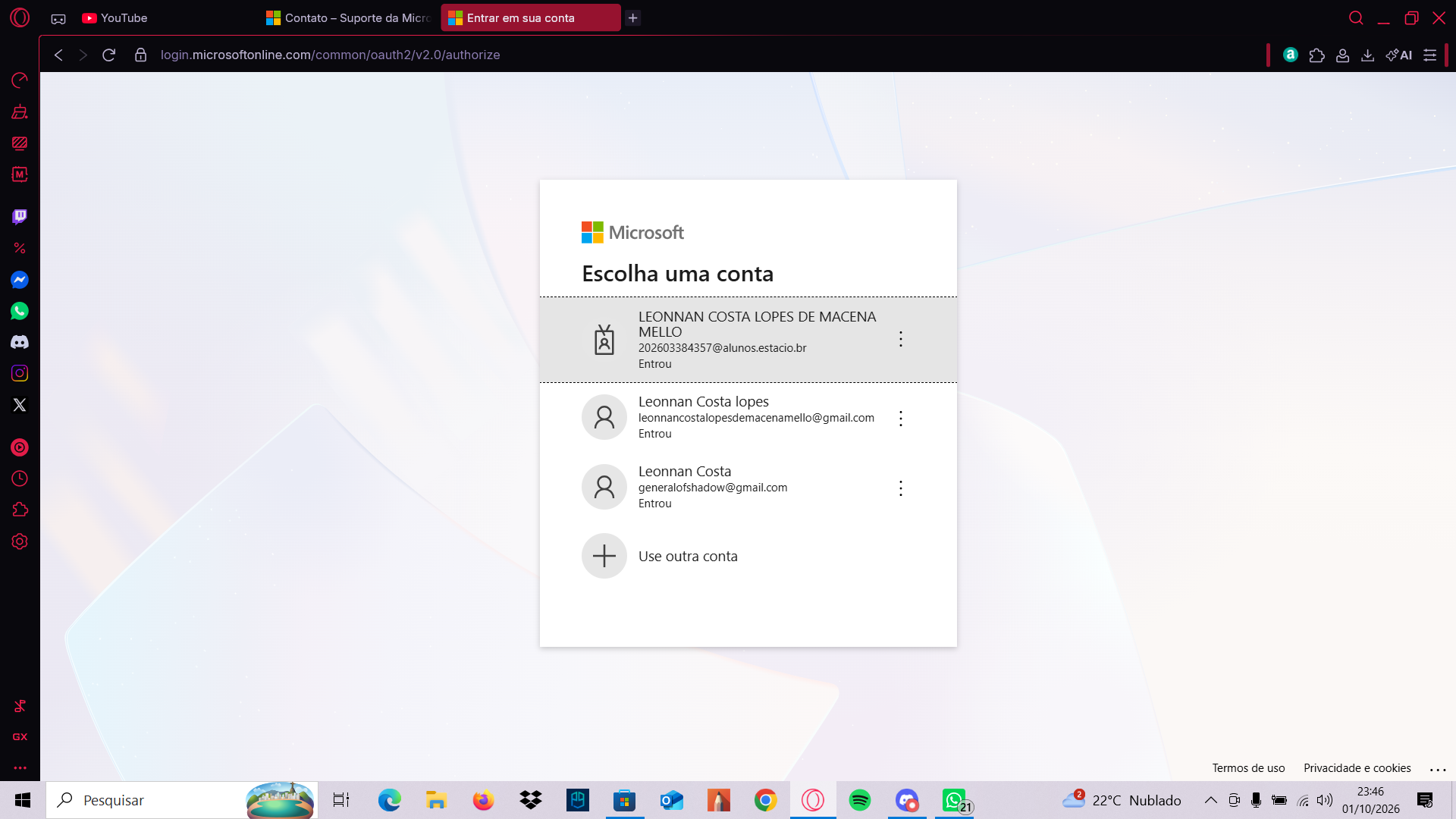1456x819 pixels.
Task: Go back to the previous page
Action: point(58,55)
